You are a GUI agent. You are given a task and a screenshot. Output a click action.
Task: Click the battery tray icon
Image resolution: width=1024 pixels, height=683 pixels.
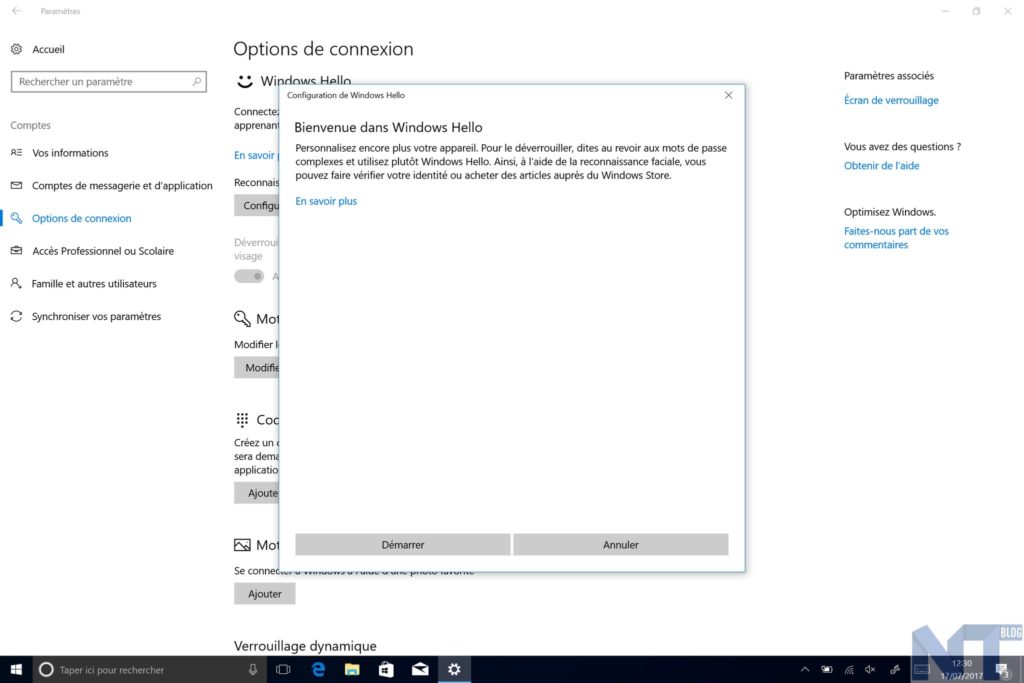point(827,669)
